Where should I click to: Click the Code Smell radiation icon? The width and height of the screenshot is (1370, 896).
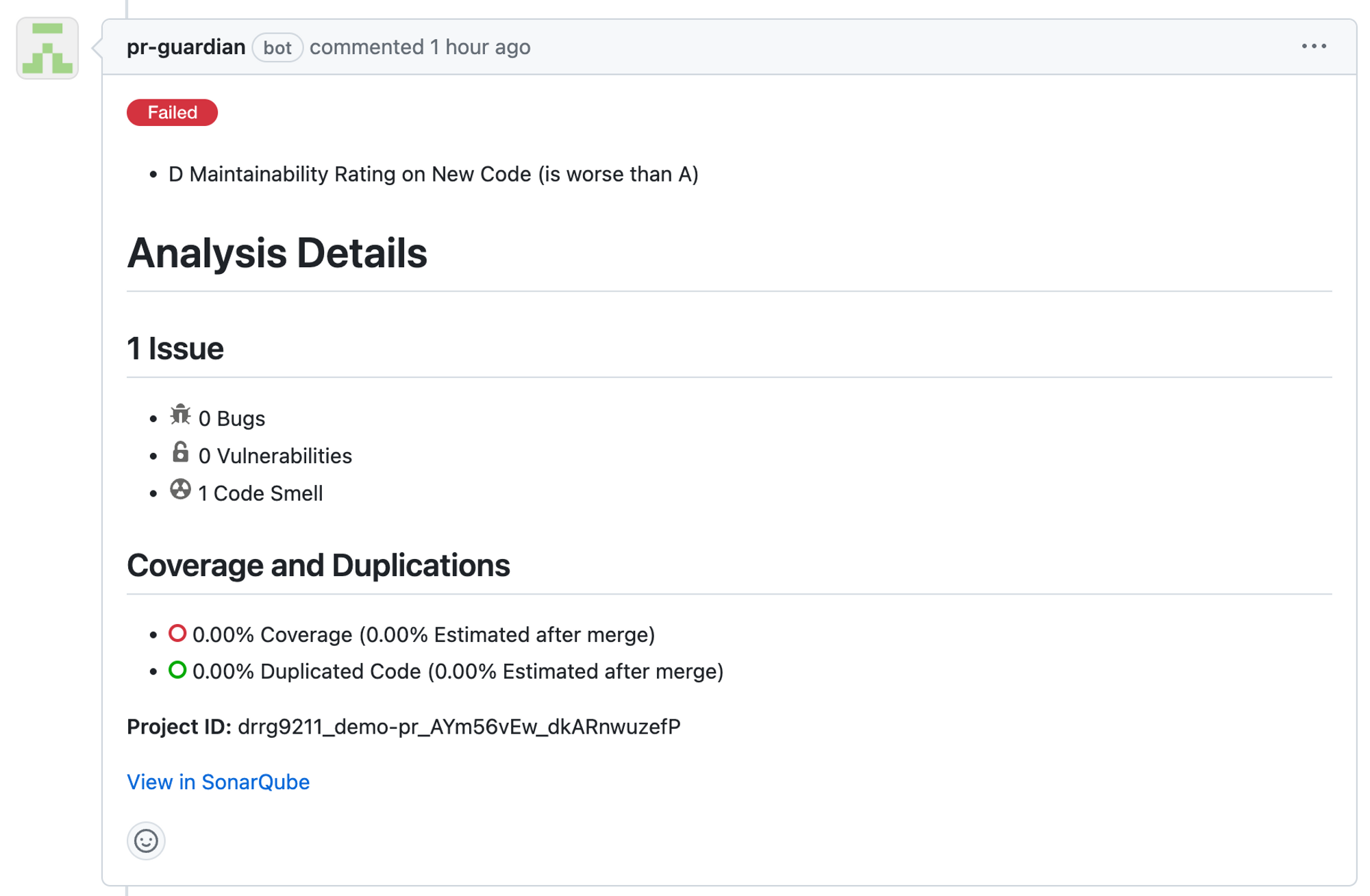180,490
